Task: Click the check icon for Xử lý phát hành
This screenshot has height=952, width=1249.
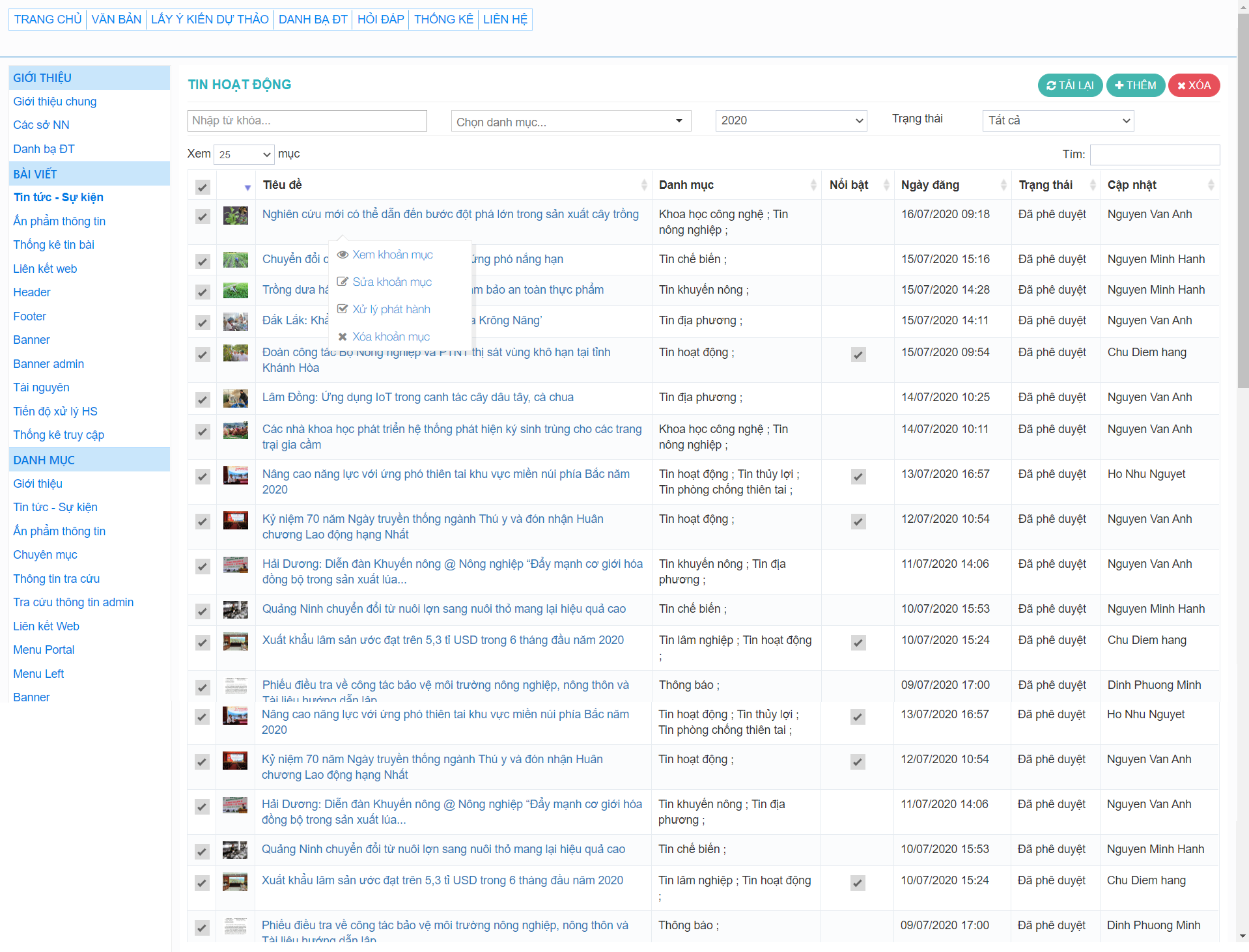Action: pos(343,309)
